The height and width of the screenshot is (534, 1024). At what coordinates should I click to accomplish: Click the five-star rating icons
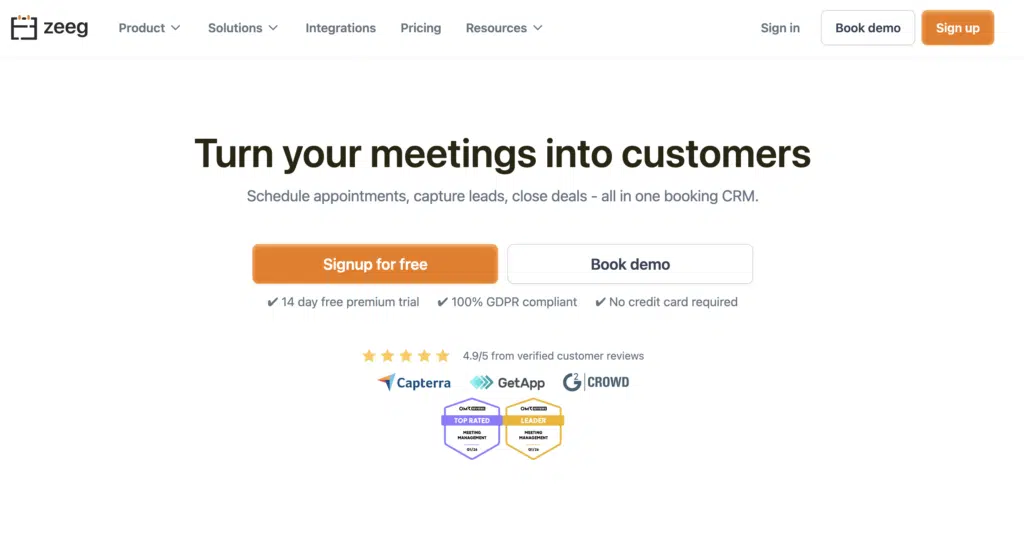[406, 356]
